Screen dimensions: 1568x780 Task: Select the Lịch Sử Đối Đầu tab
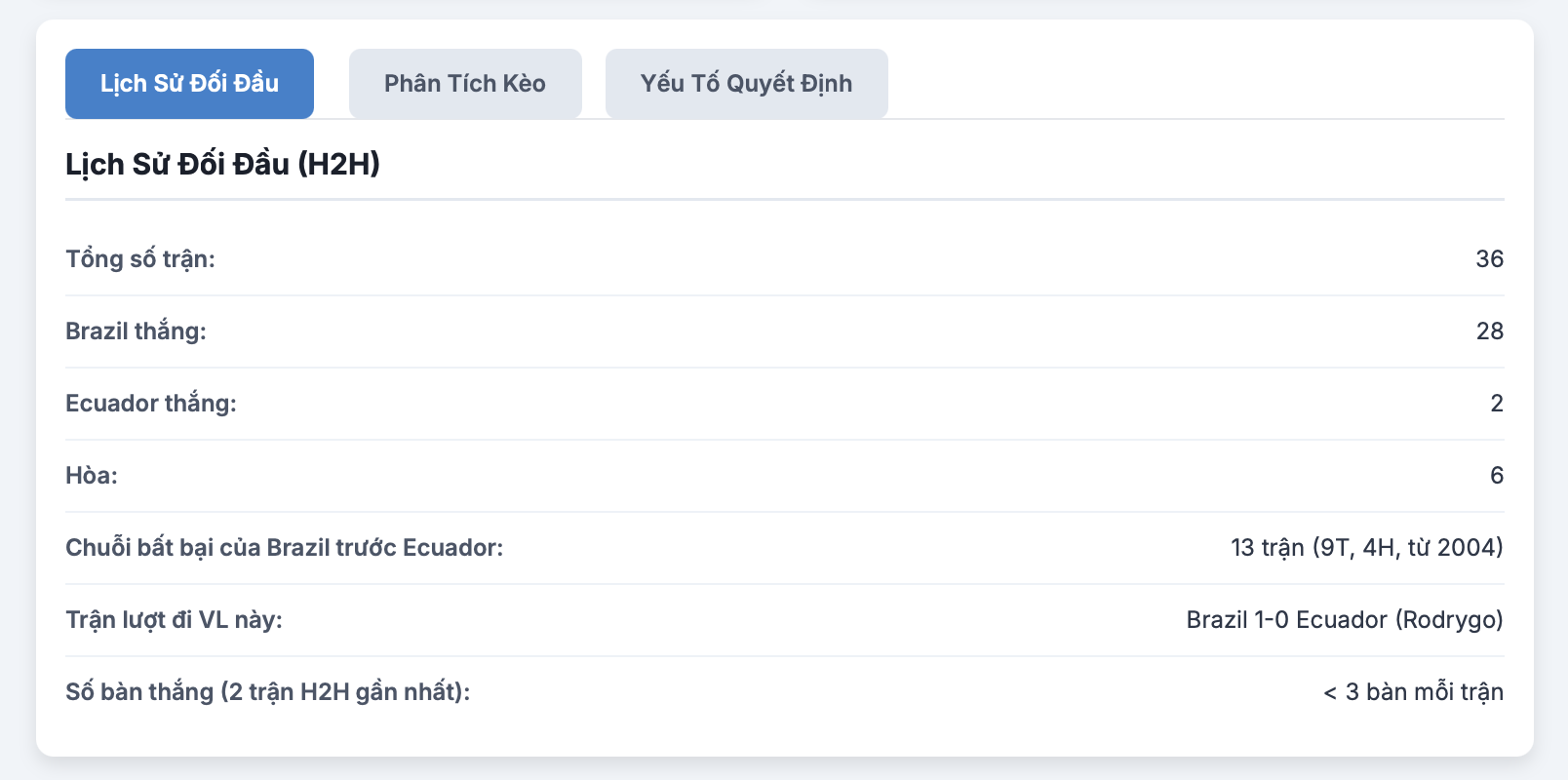pos(189,84)
